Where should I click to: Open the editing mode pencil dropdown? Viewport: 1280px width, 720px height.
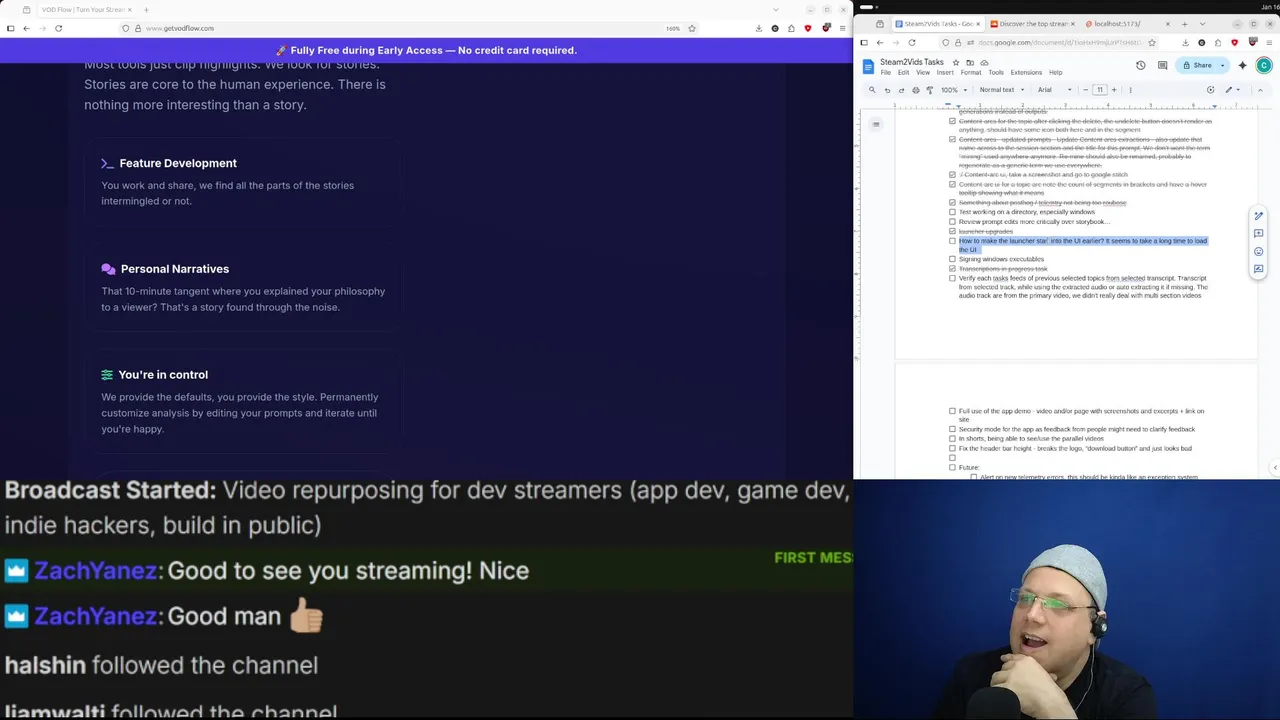[1232, 90]
